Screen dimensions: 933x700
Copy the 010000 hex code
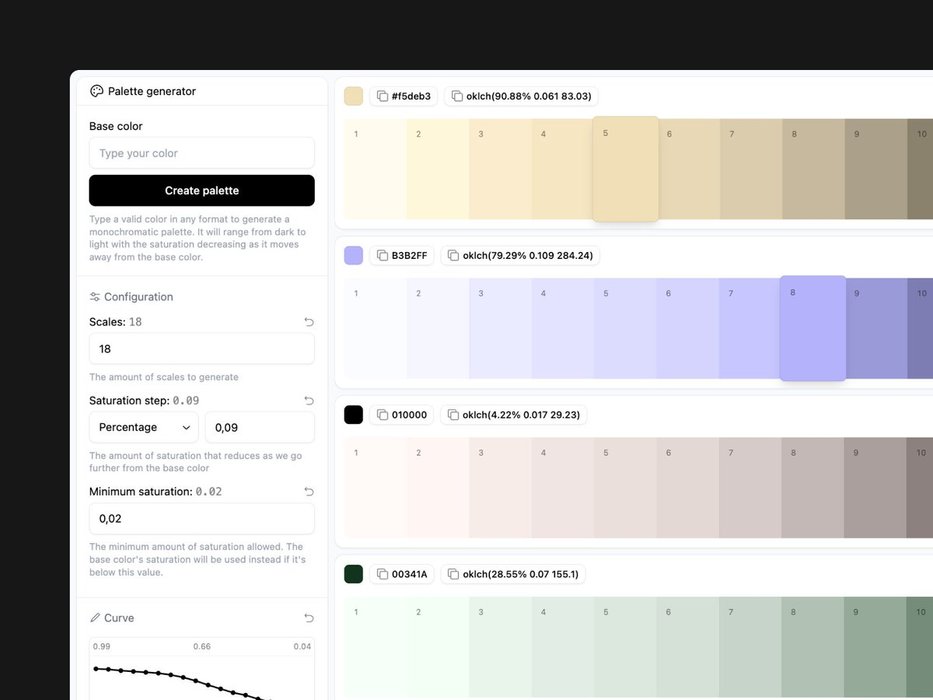pos(402,414)
